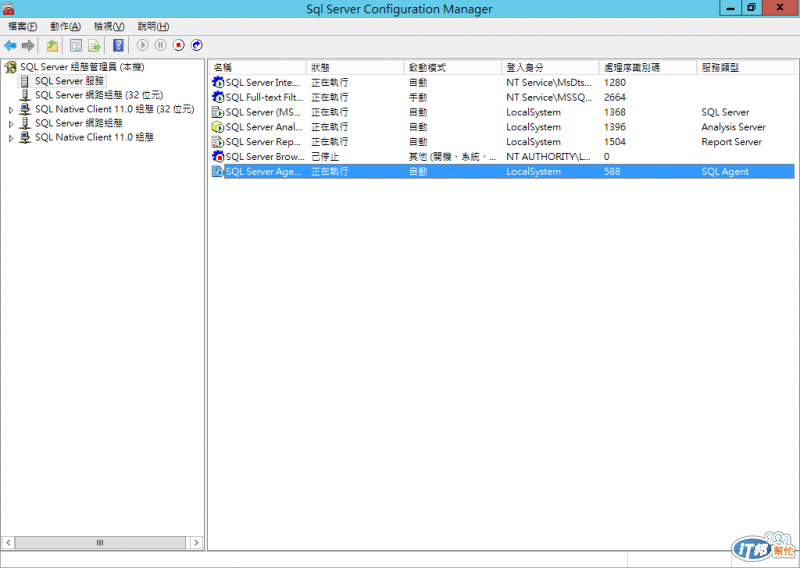Screen dimensions: 800x568
Task: Click the SQL Server Reporting service icon
Action: click(218, 141)
